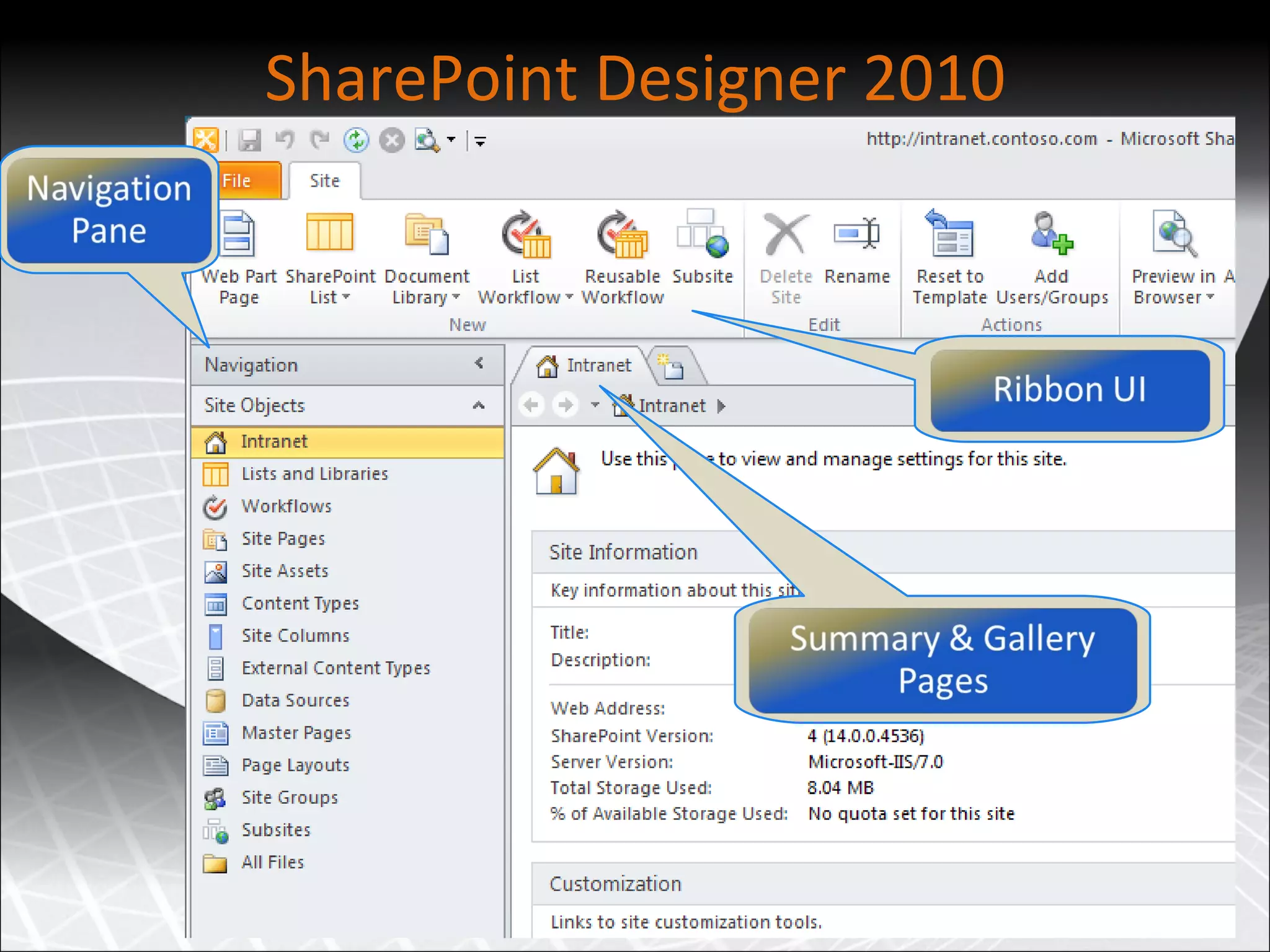Click the Save icon in quick access toolbar
Image resolution: width=1270 pixels, height=952 pixels.
coord(250,141)
